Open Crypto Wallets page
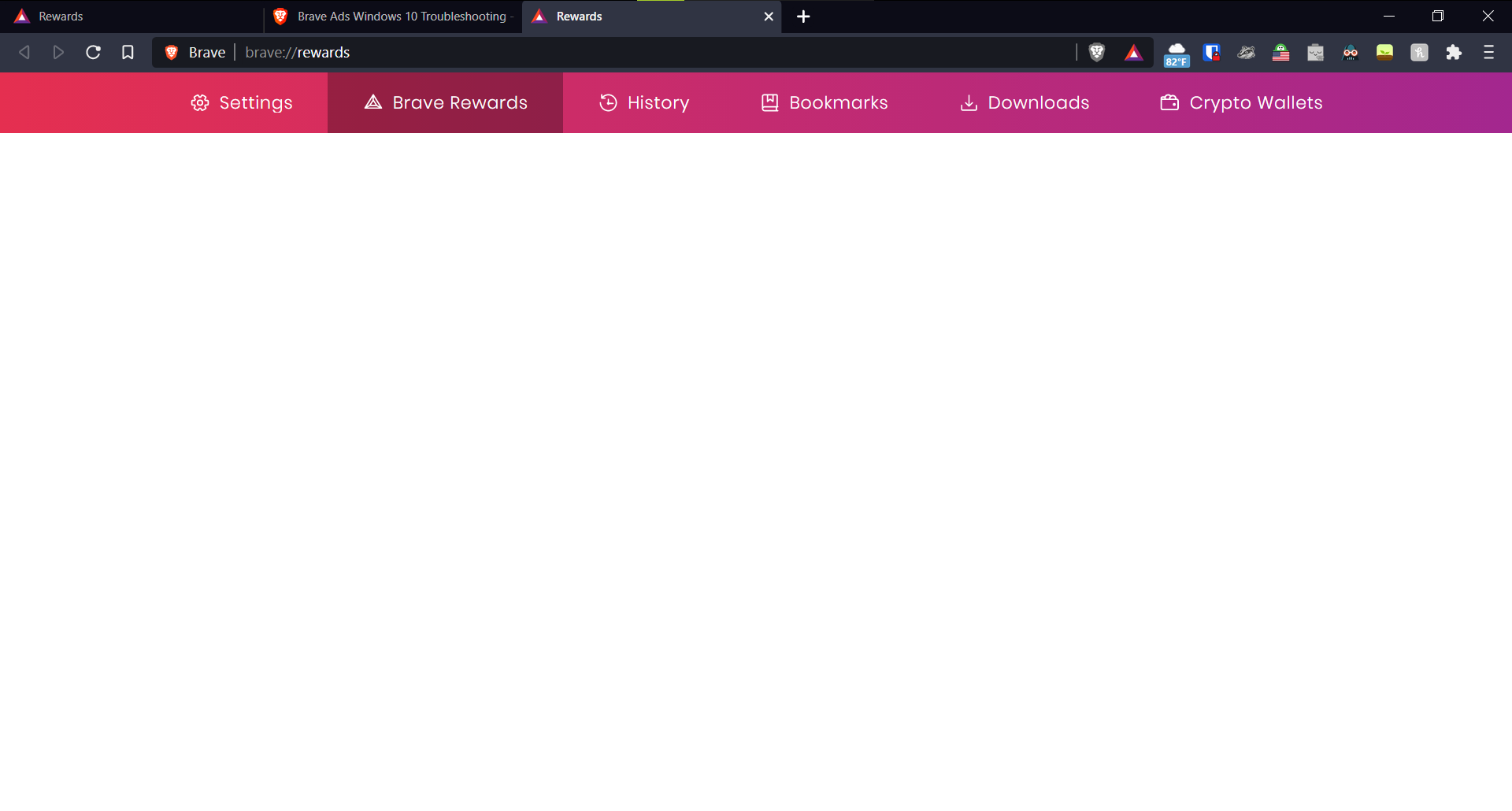 1241,102
